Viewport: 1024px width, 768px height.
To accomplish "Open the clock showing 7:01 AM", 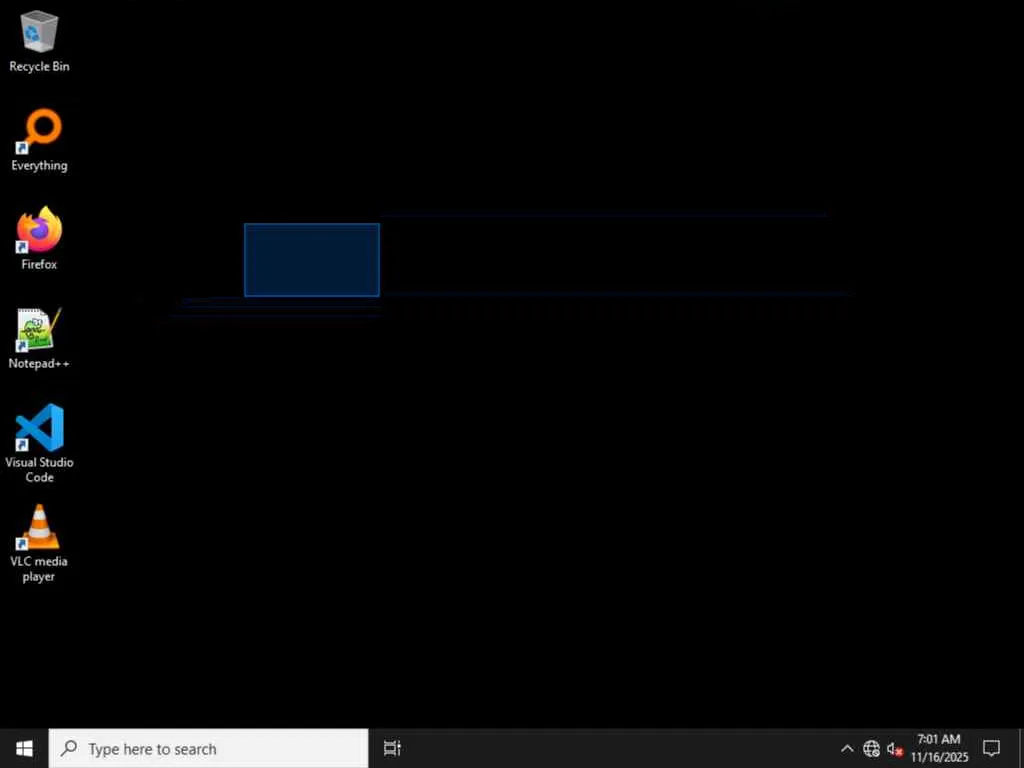I will coord(939,748).
